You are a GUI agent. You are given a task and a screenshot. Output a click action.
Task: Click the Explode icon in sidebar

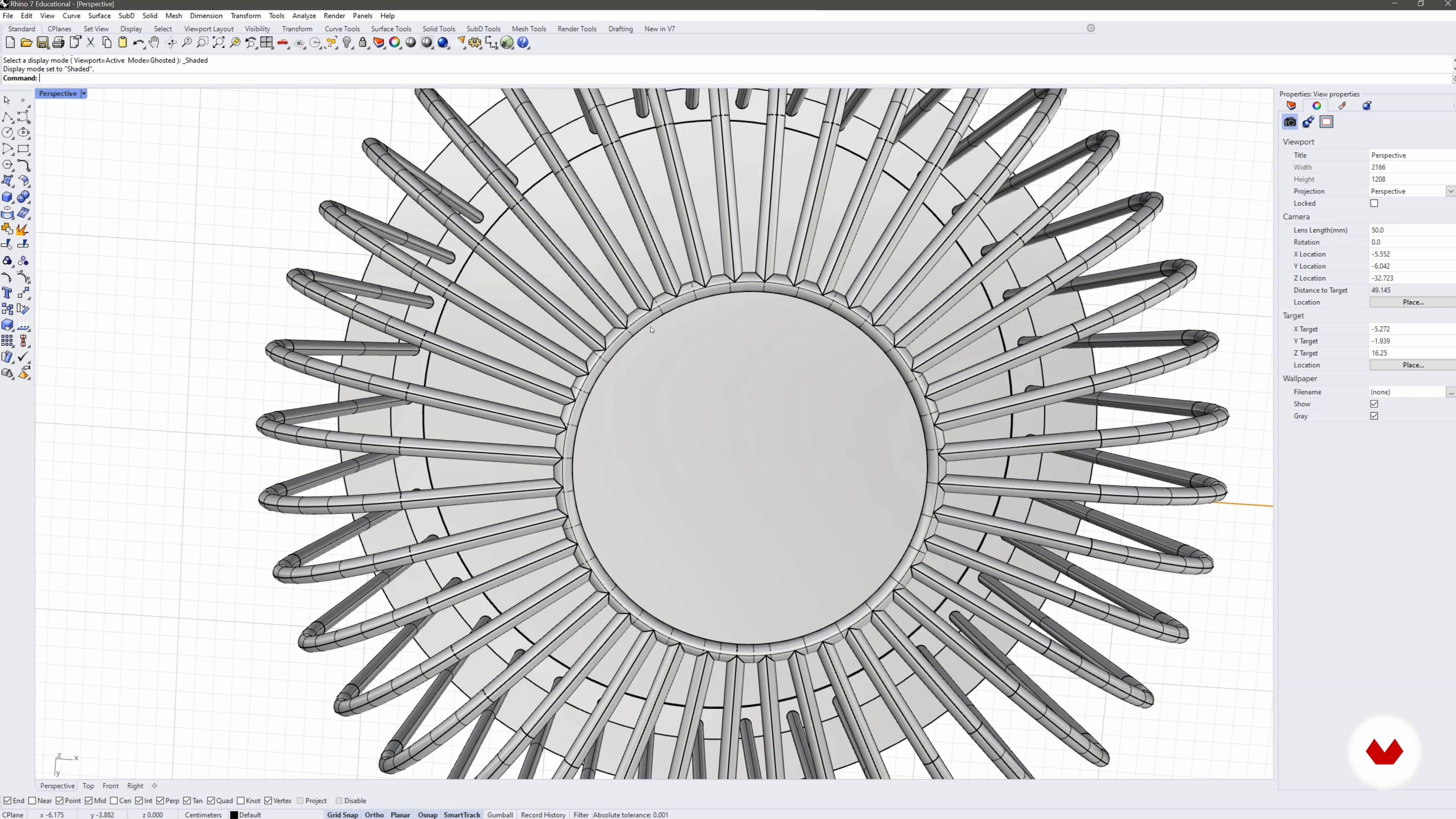[23, 229]
